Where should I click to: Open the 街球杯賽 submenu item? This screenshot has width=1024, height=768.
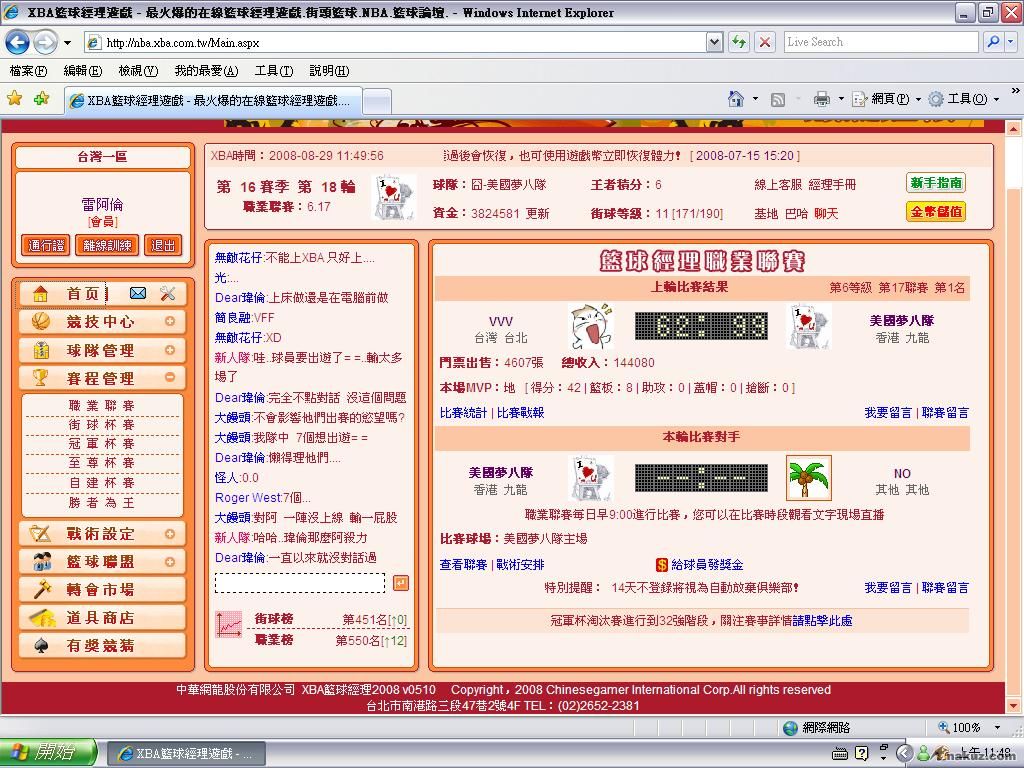pos(102,424)
